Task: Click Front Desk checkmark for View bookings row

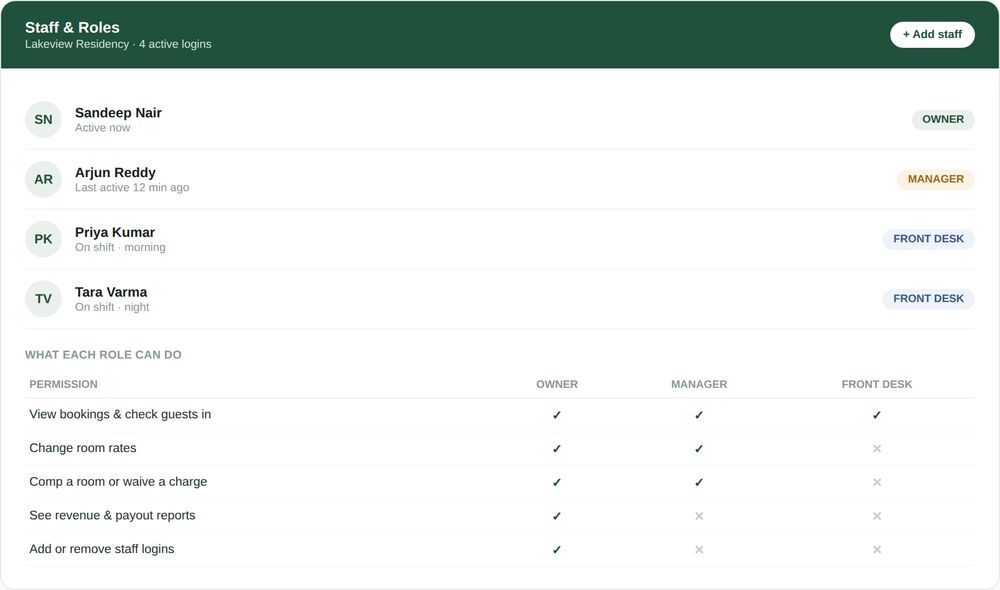Action: pyautogui.click(x=877, y=415)
